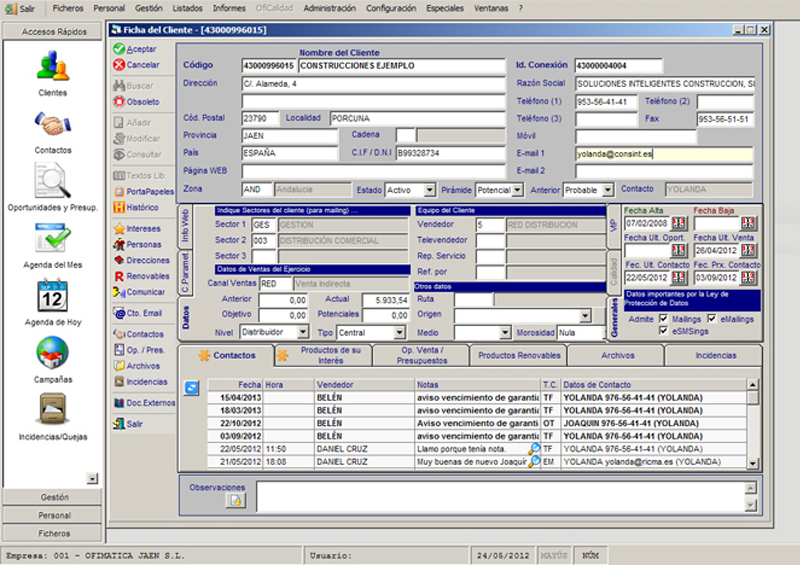This screenshot has width=800, height=565.
Task: Click the E-mail 2 input field
Action: coord(664,171)
